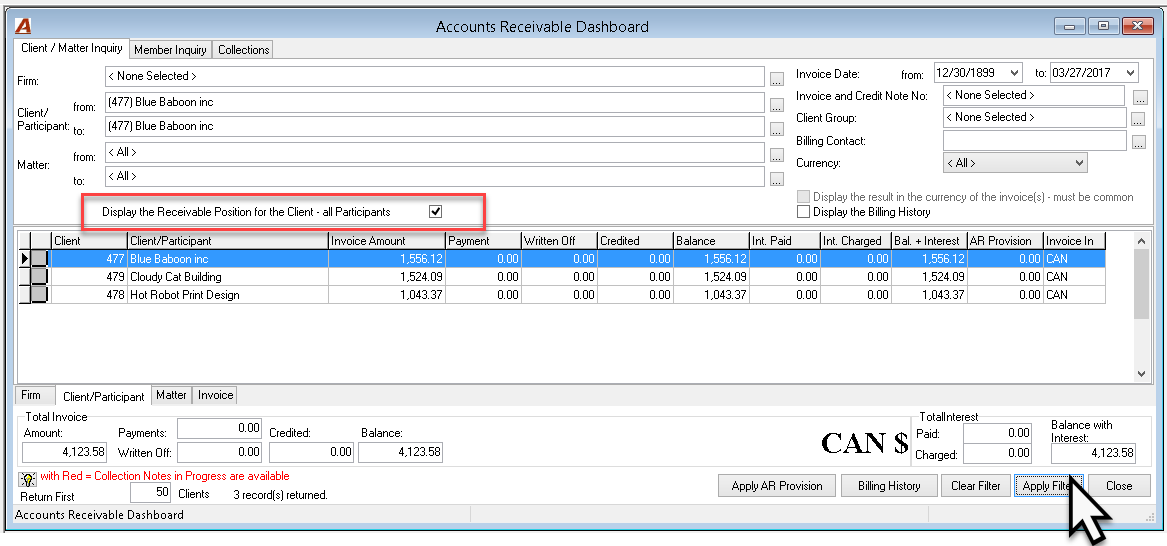The width and height of the screenshot is (1167, 546).
Task: Click the Billing History button
Action: tap(889, 486)
